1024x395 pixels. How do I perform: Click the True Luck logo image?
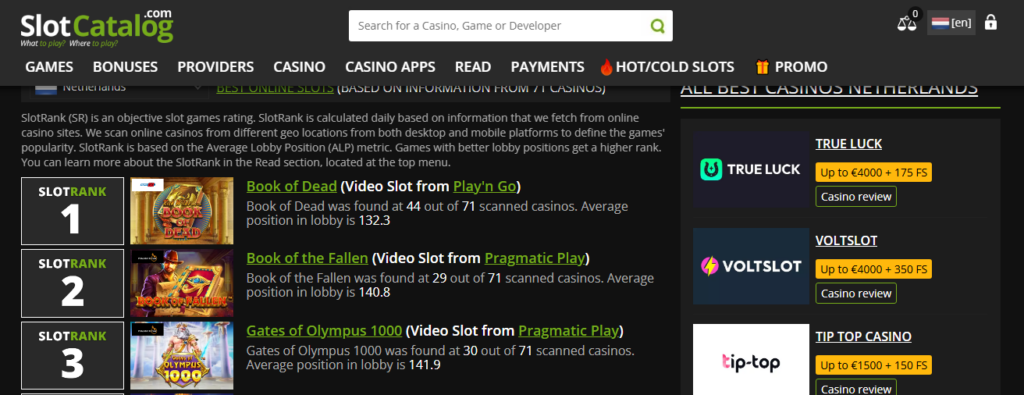tap(751, 170)
